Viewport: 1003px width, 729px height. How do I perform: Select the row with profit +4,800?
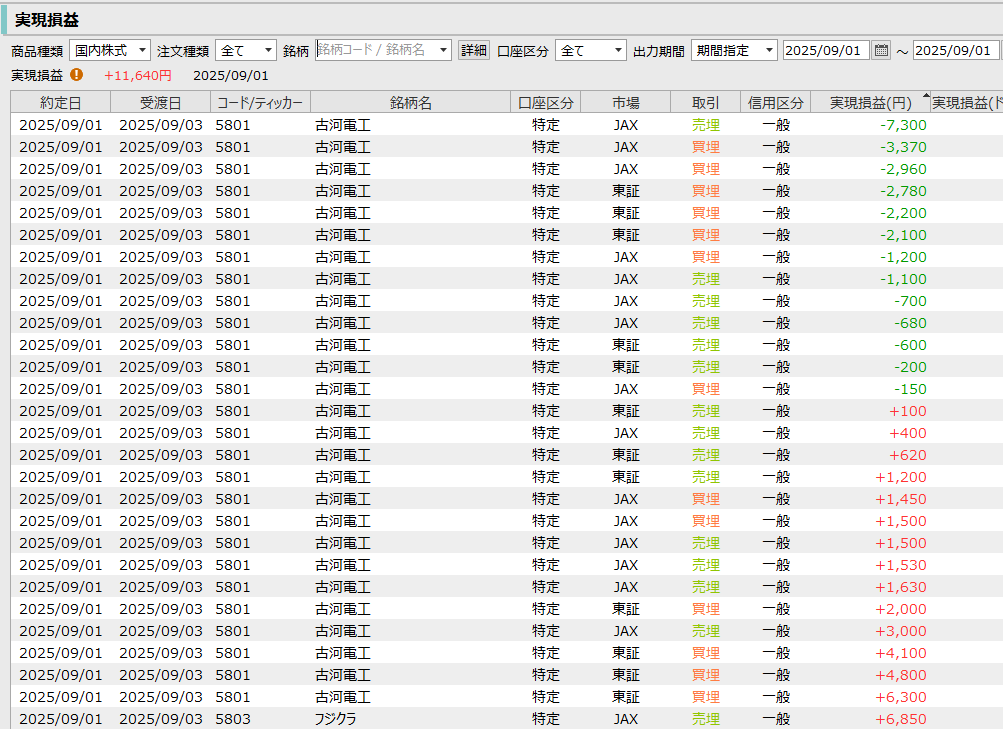pyautogui.click(x=507, y=675)
